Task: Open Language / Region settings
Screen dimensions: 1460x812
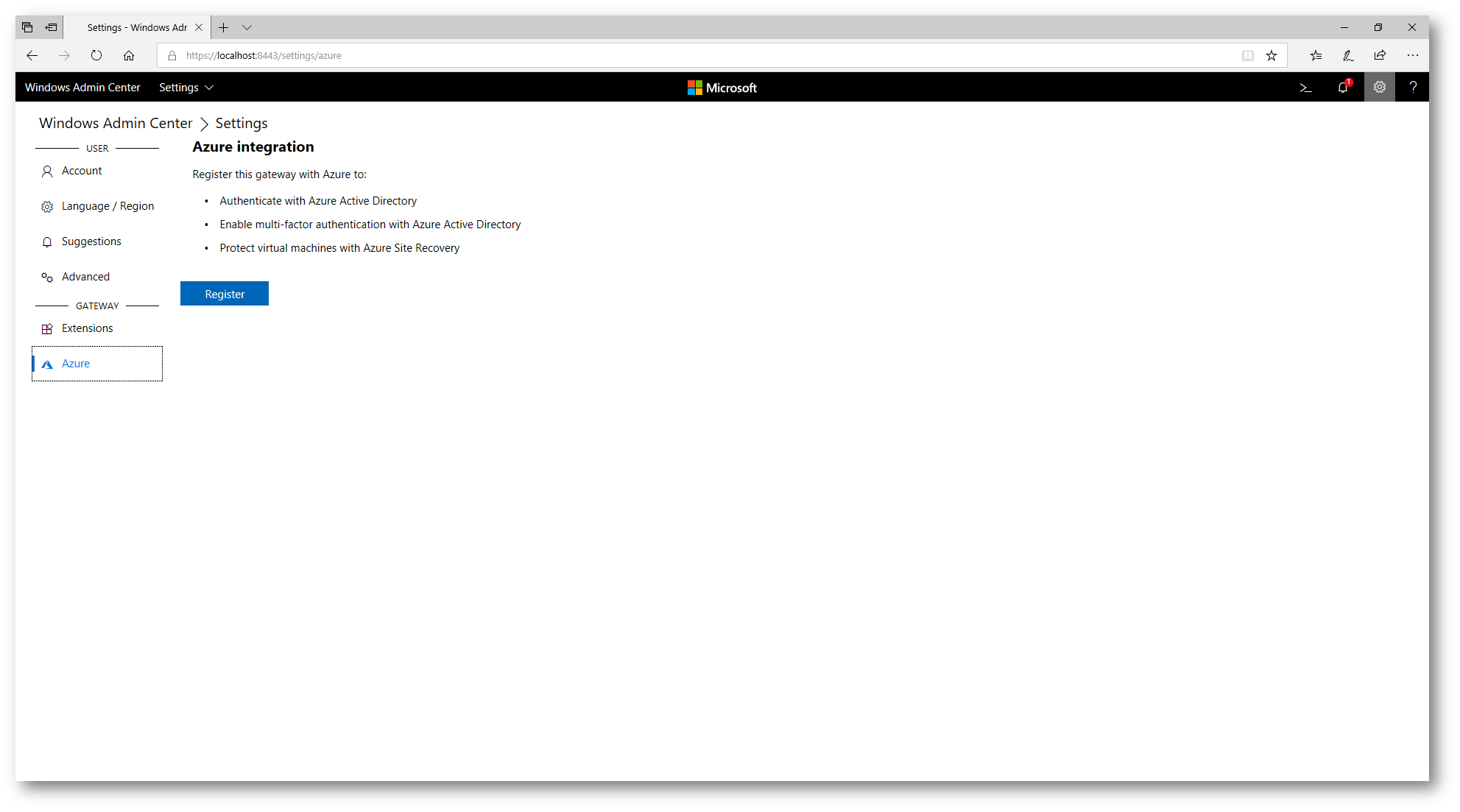Action: click(x=107, y=206)
